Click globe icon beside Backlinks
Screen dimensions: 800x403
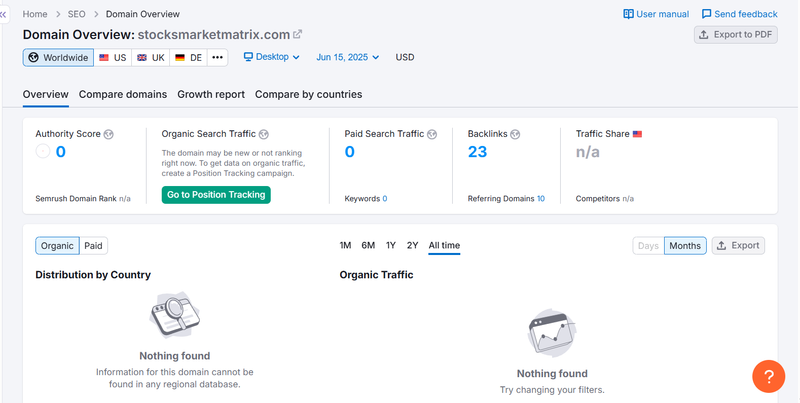pos(515,134)
